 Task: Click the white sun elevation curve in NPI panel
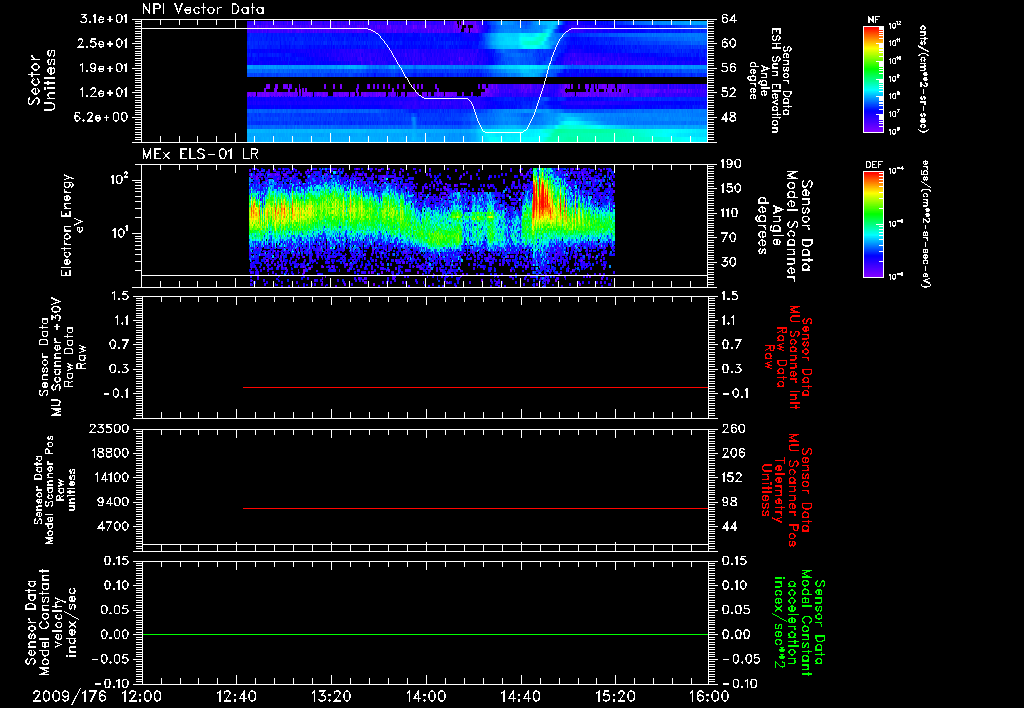446,98
